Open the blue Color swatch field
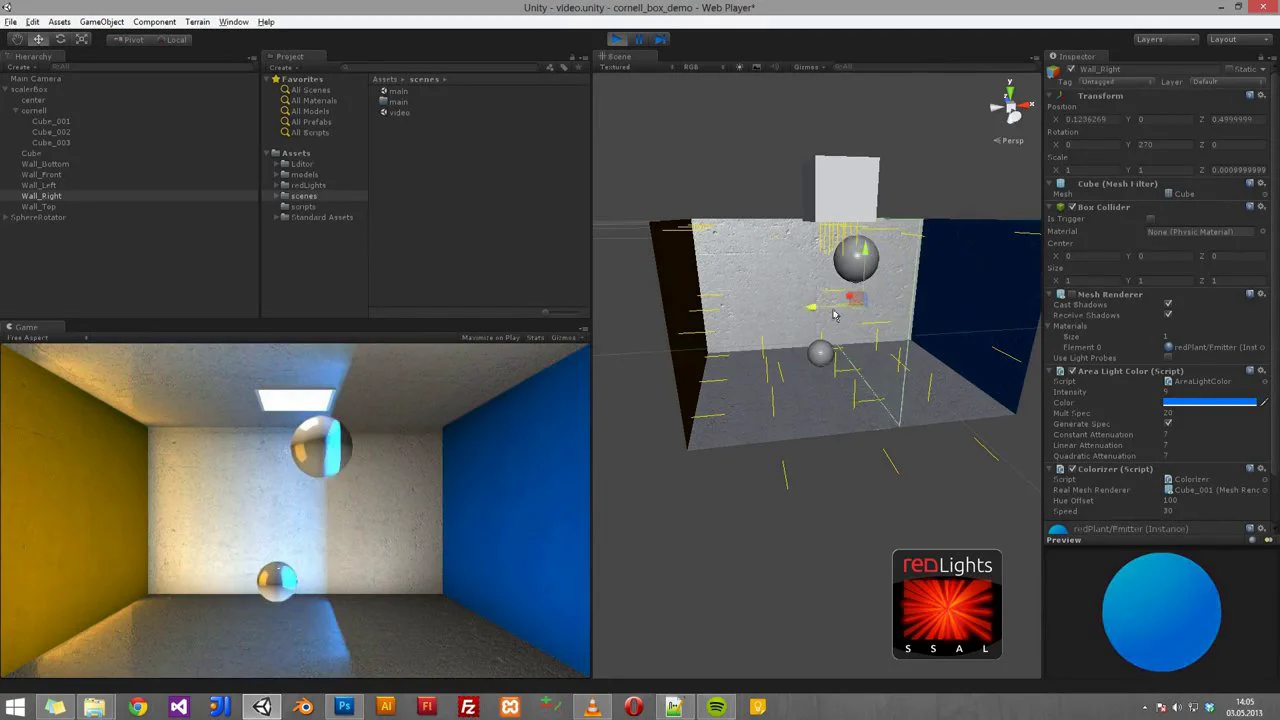Viewport: 1280px width, 720px height. tap(1209, 402)
